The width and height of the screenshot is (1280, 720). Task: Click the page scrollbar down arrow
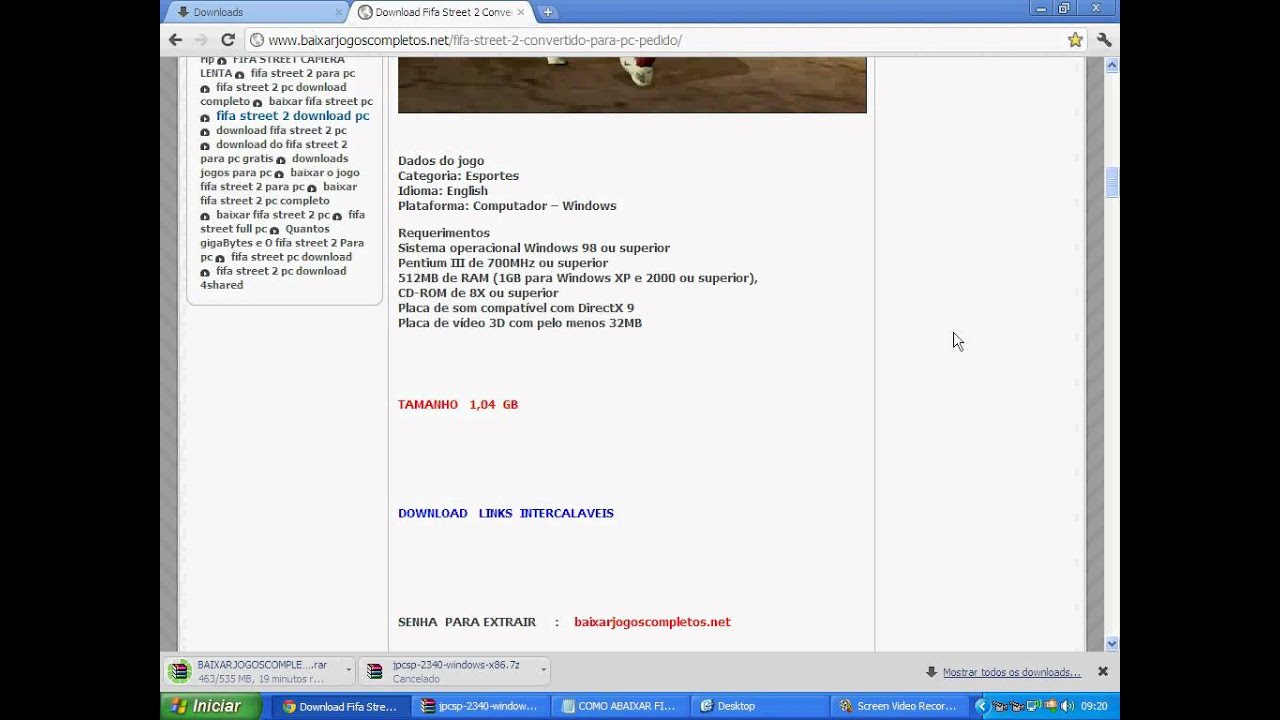pos(1111,644)
